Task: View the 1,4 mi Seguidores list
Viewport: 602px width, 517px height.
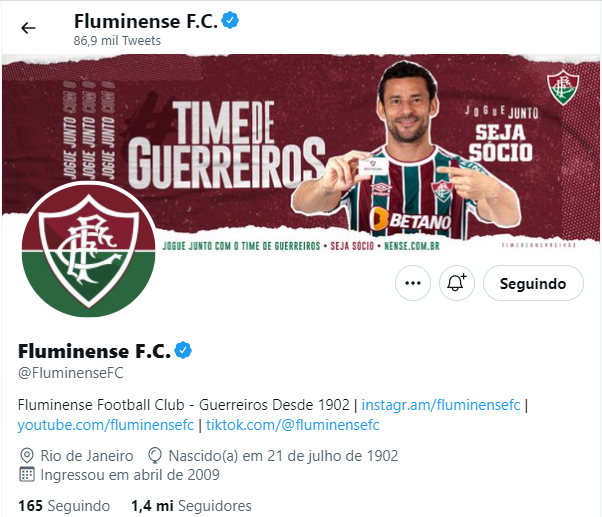Action: (191, 506)
